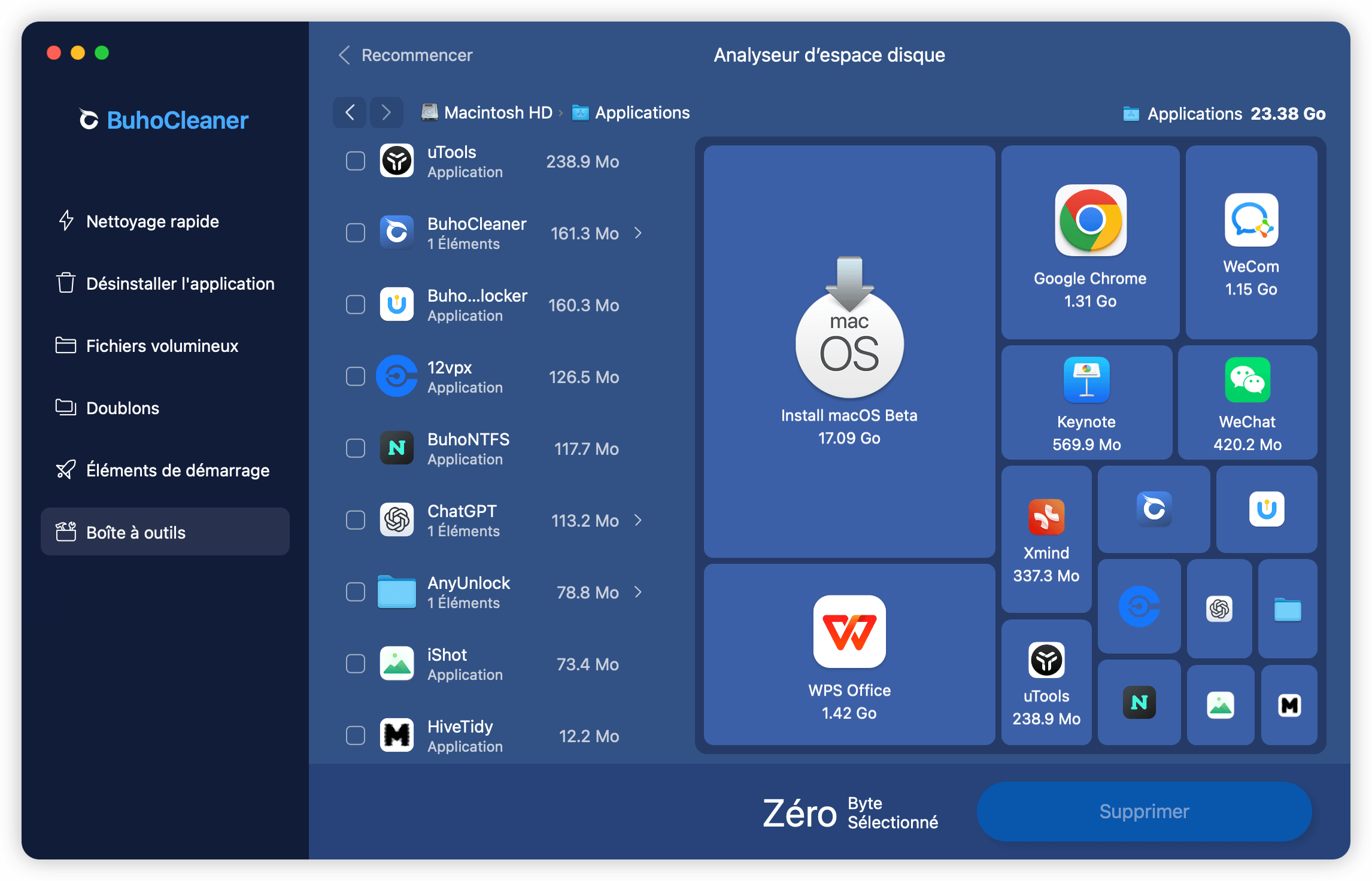
Task: Click the HiveTidy icon in the list
Action: [x=396, y=736]
